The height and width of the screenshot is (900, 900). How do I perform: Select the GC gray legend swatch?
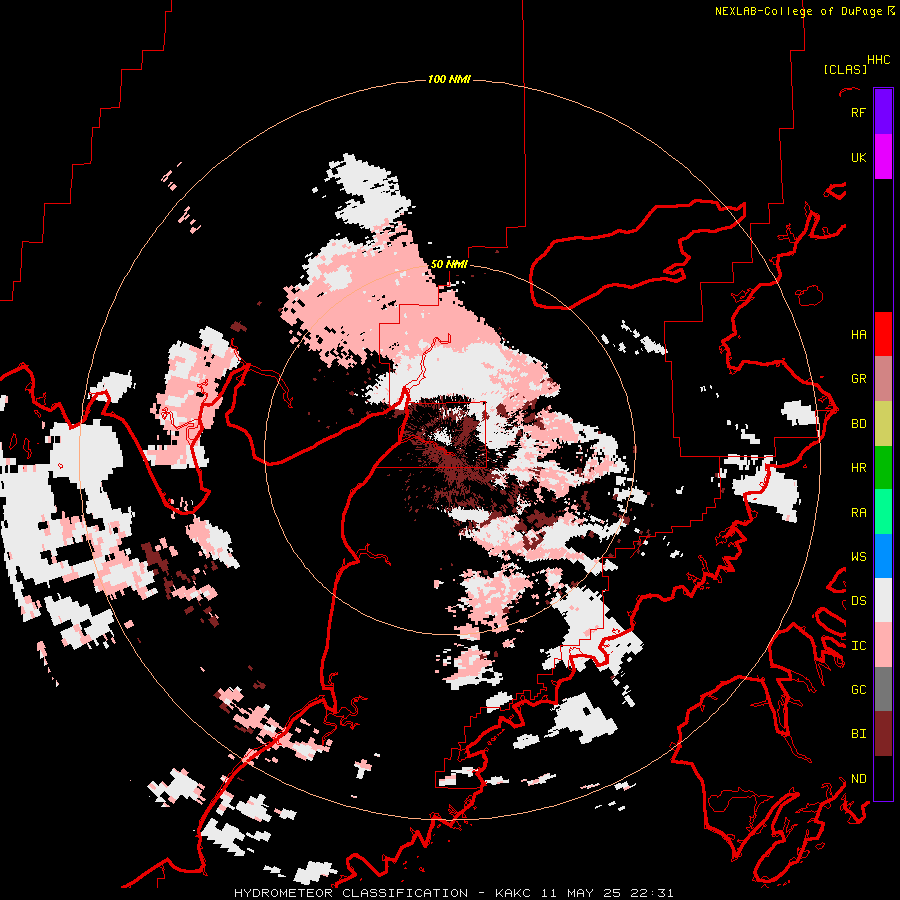[883, 689]
